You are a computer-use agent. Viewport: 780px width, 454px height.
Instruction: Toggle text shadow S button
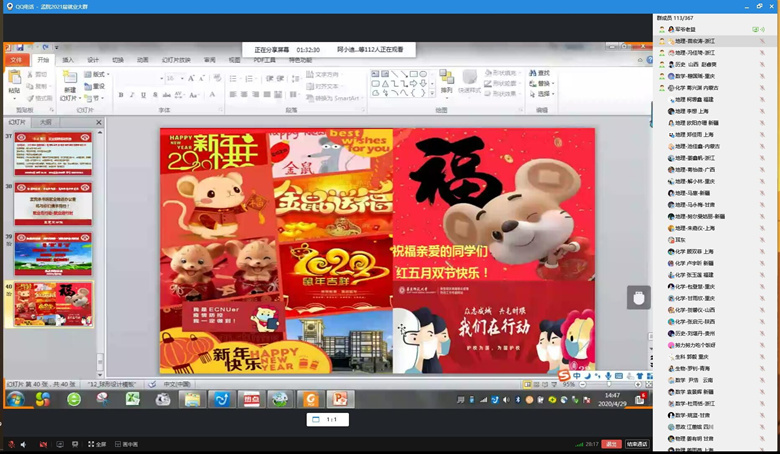pos(155,94)
